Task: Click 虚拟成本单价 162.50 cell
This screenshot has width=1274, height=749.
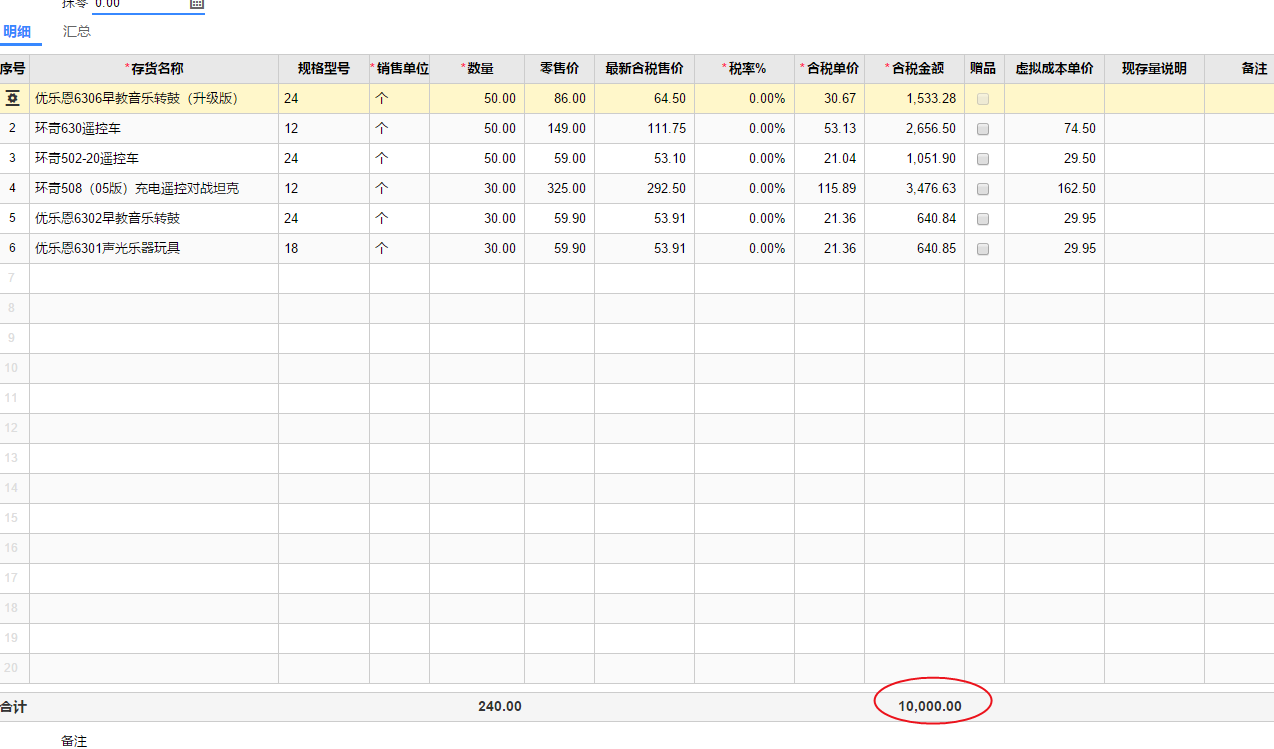Action: 1054,189
